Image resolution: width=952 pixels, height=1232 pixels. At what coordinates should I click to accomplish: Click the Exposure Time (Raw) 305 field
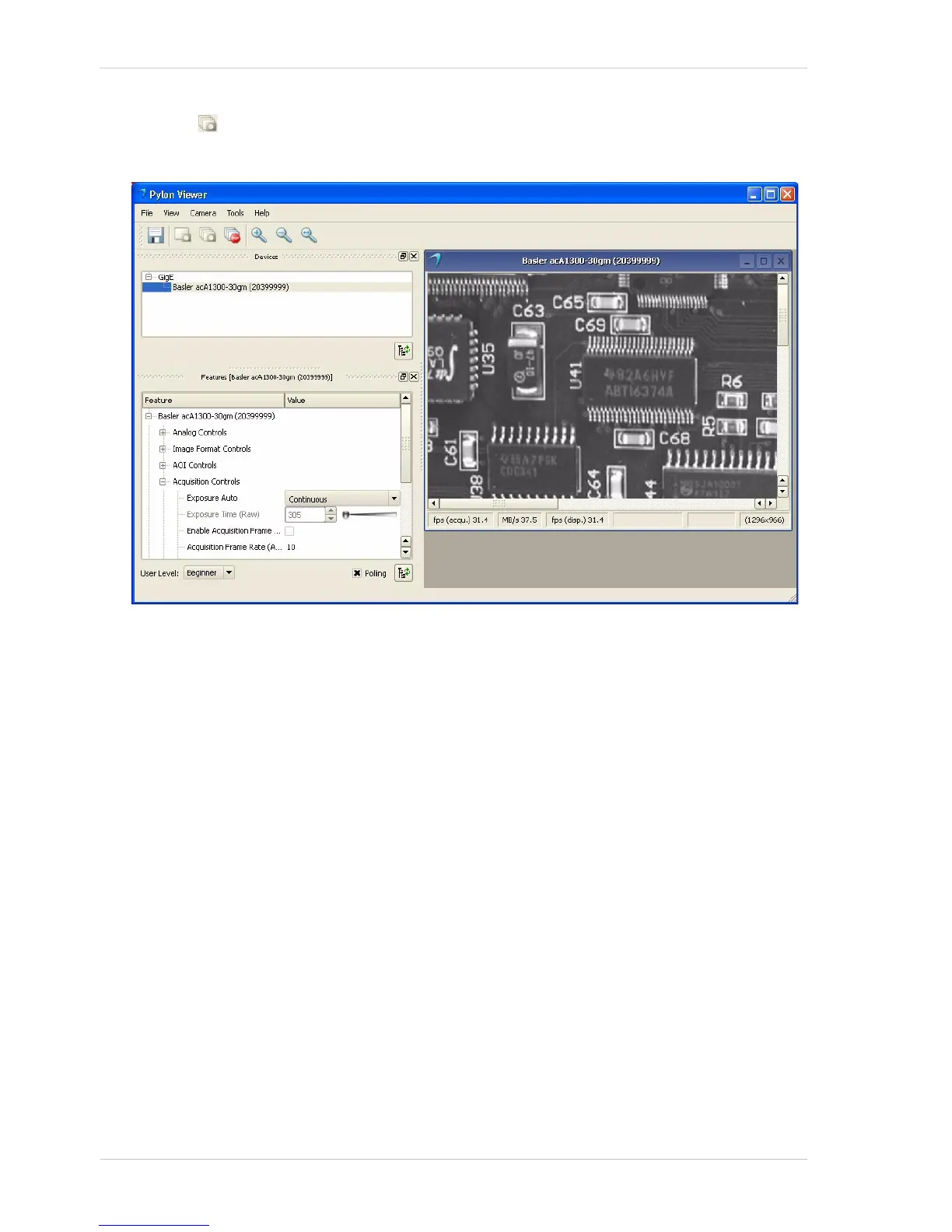pyautogui.click(x=306, y=515)
